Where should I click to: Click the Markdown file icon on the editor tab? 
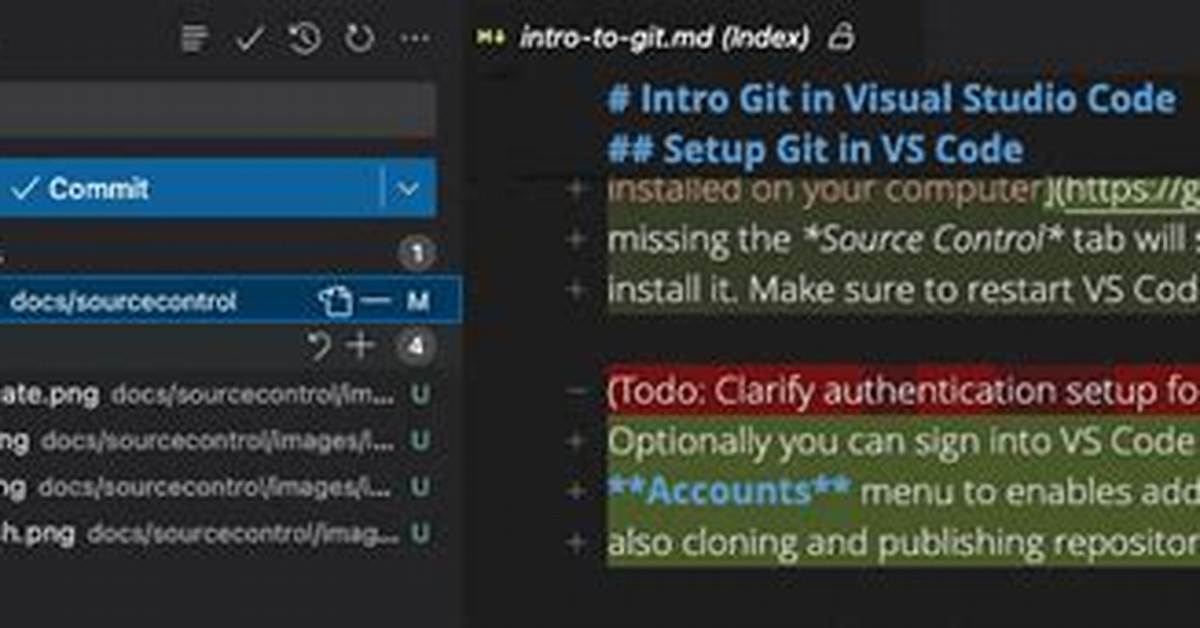[x=491, y=38]
